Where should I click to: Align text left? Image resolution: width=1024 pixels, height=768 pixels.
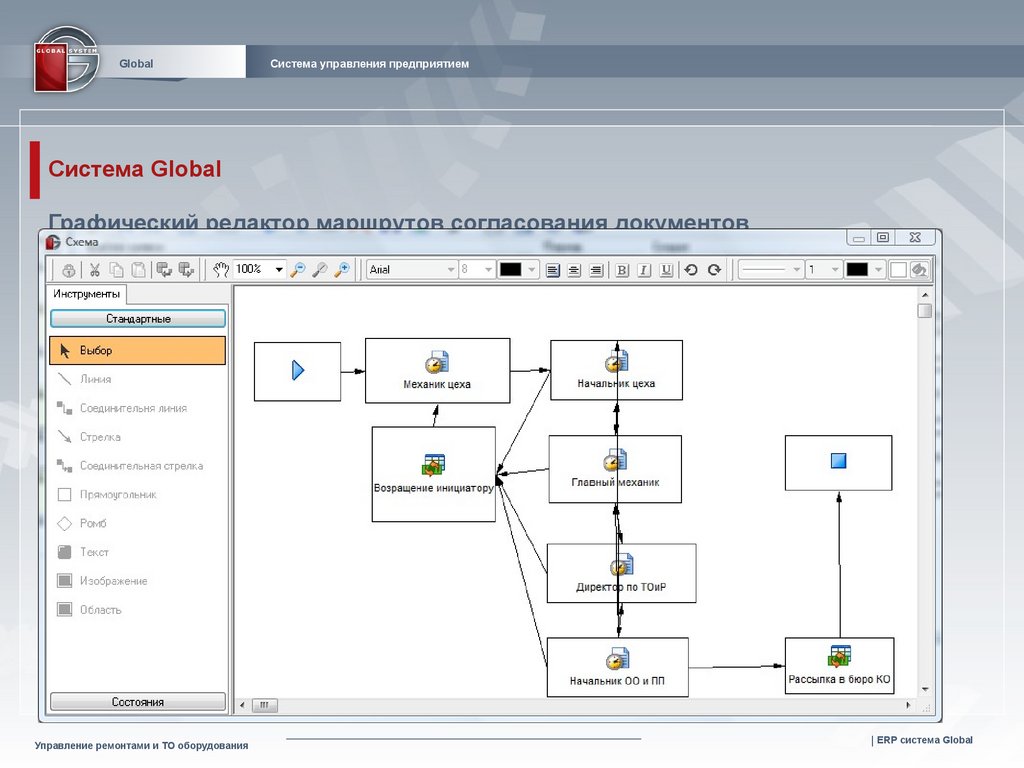(552, 270)
